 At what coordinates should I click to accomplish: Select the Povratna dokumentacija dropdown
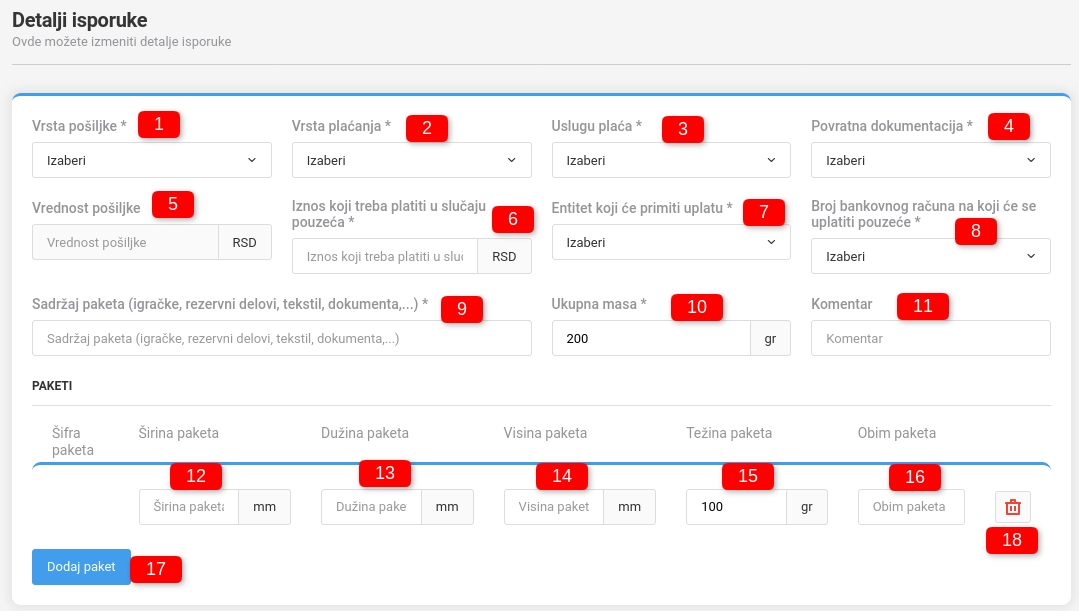pyautogui.click(x=930, y=160)
